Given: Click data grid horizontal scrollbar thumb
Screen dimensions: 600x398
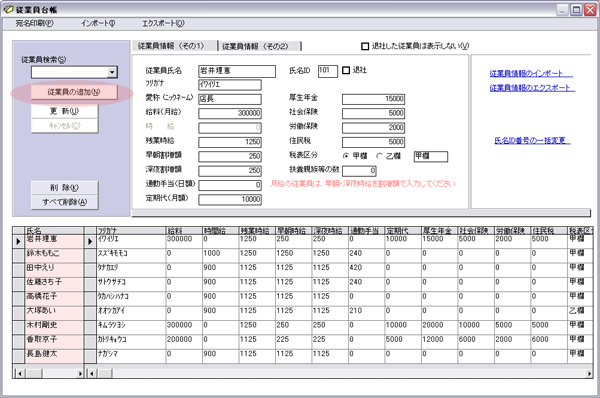Looking at the screenshot, I should [106, 373].
